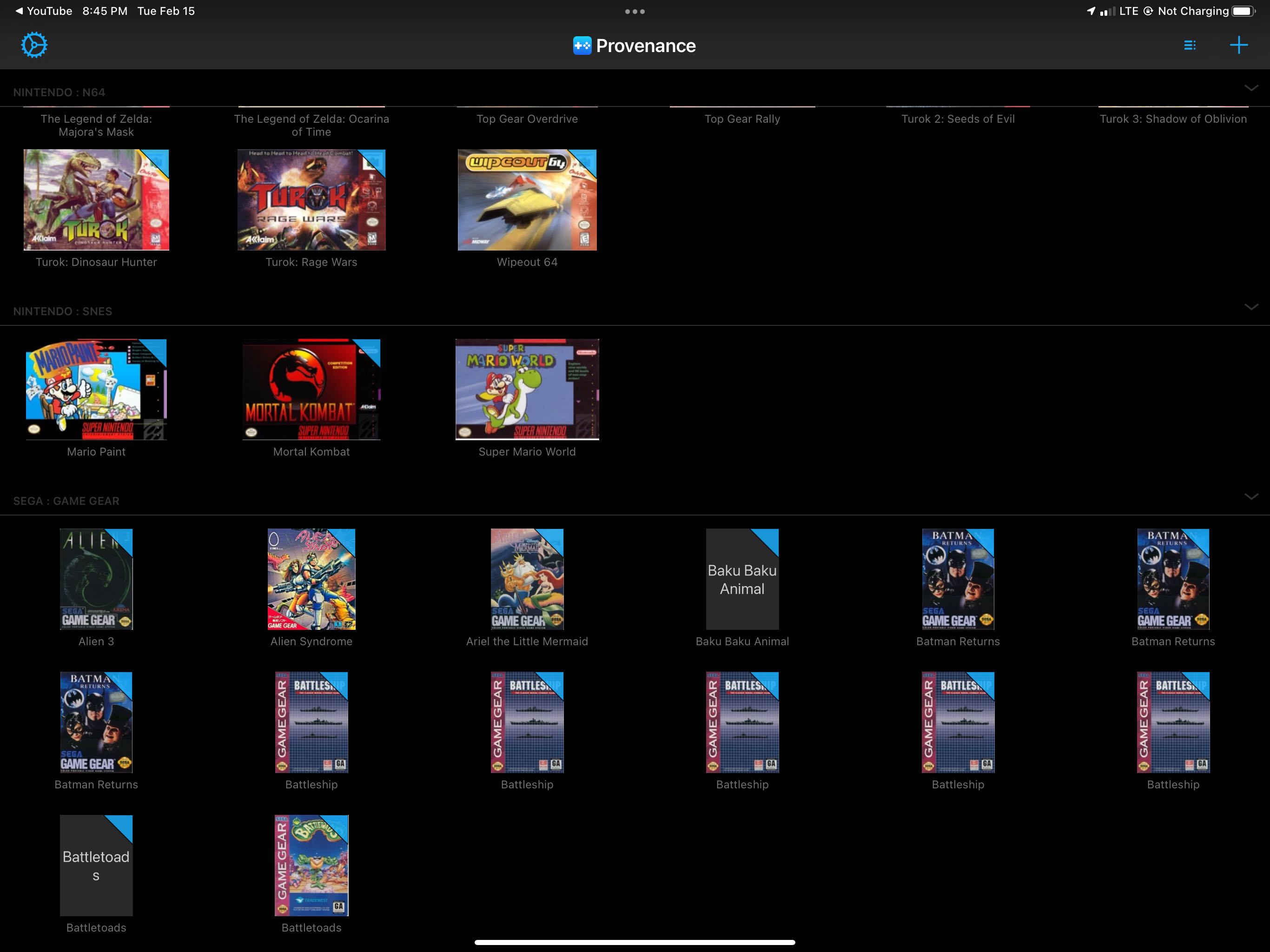Select Top Gear Overdrive title
The width and height of the screenshot is (1270, 952).
tap(527, 119)
